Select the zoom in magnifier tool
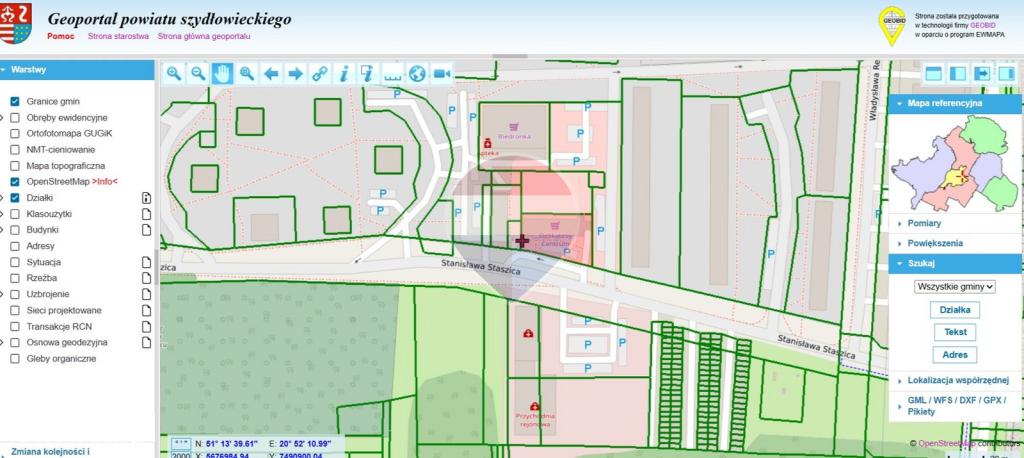1024x458 pixels. point(174,73)
